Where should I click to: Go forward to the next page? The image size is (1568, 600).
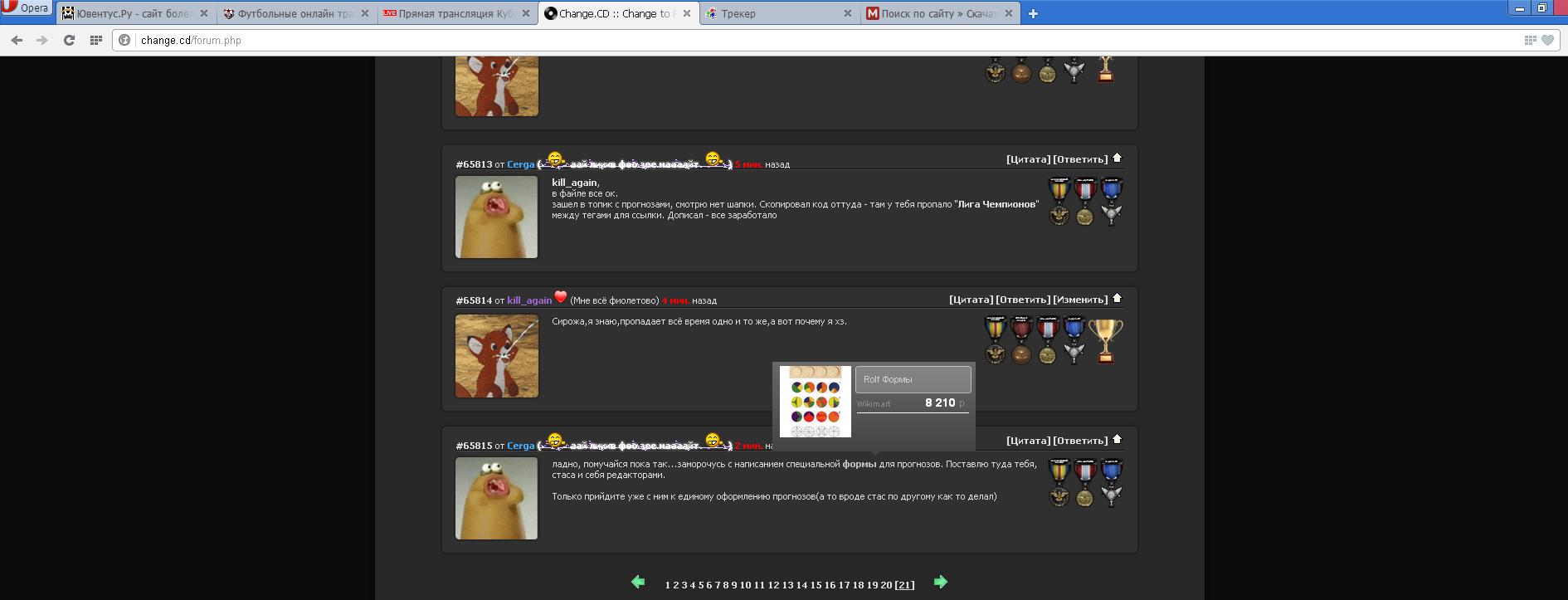coord(42,40)
